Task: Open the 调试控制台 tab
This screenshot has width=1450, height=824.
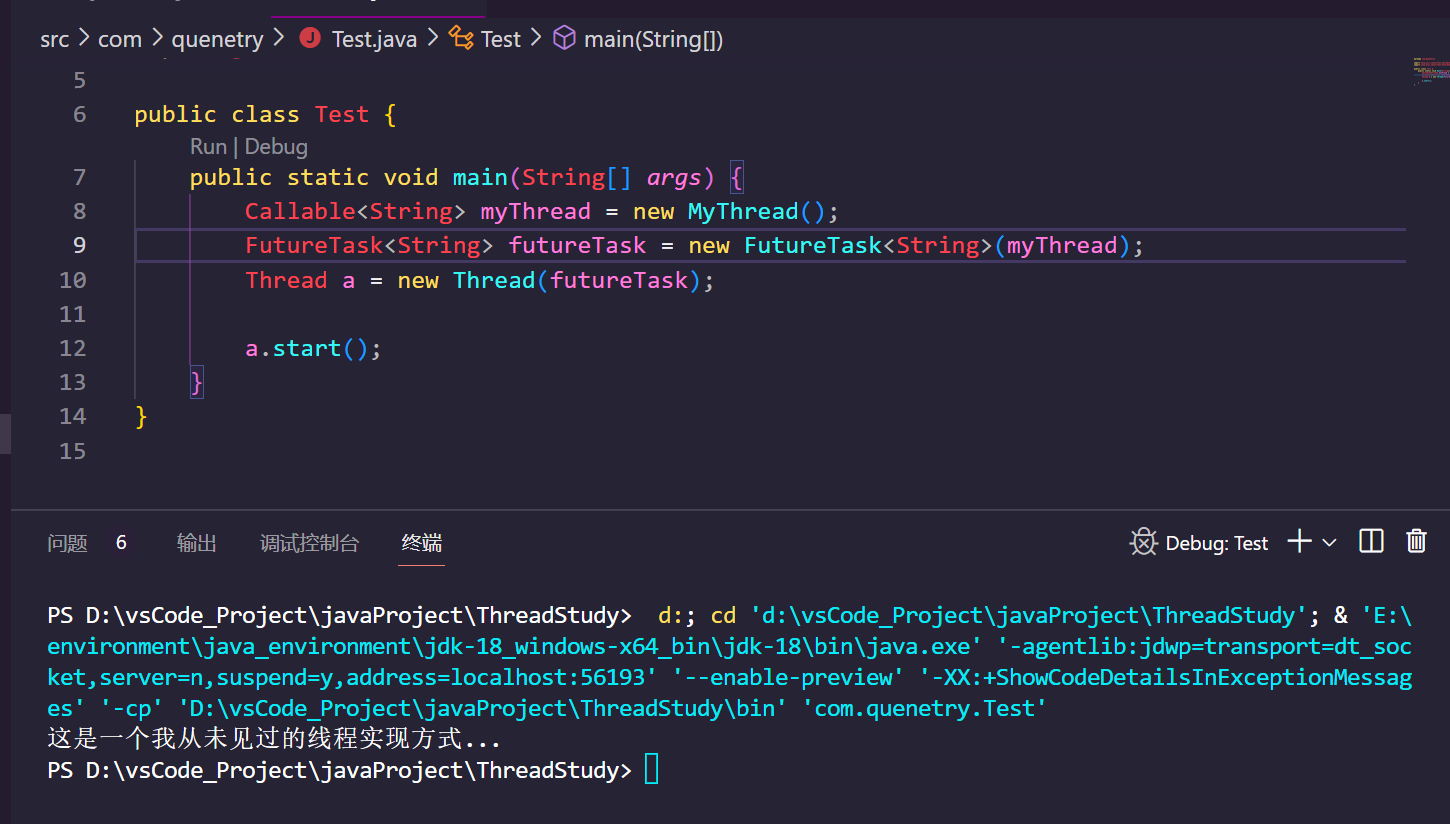Action: (309, 543)
